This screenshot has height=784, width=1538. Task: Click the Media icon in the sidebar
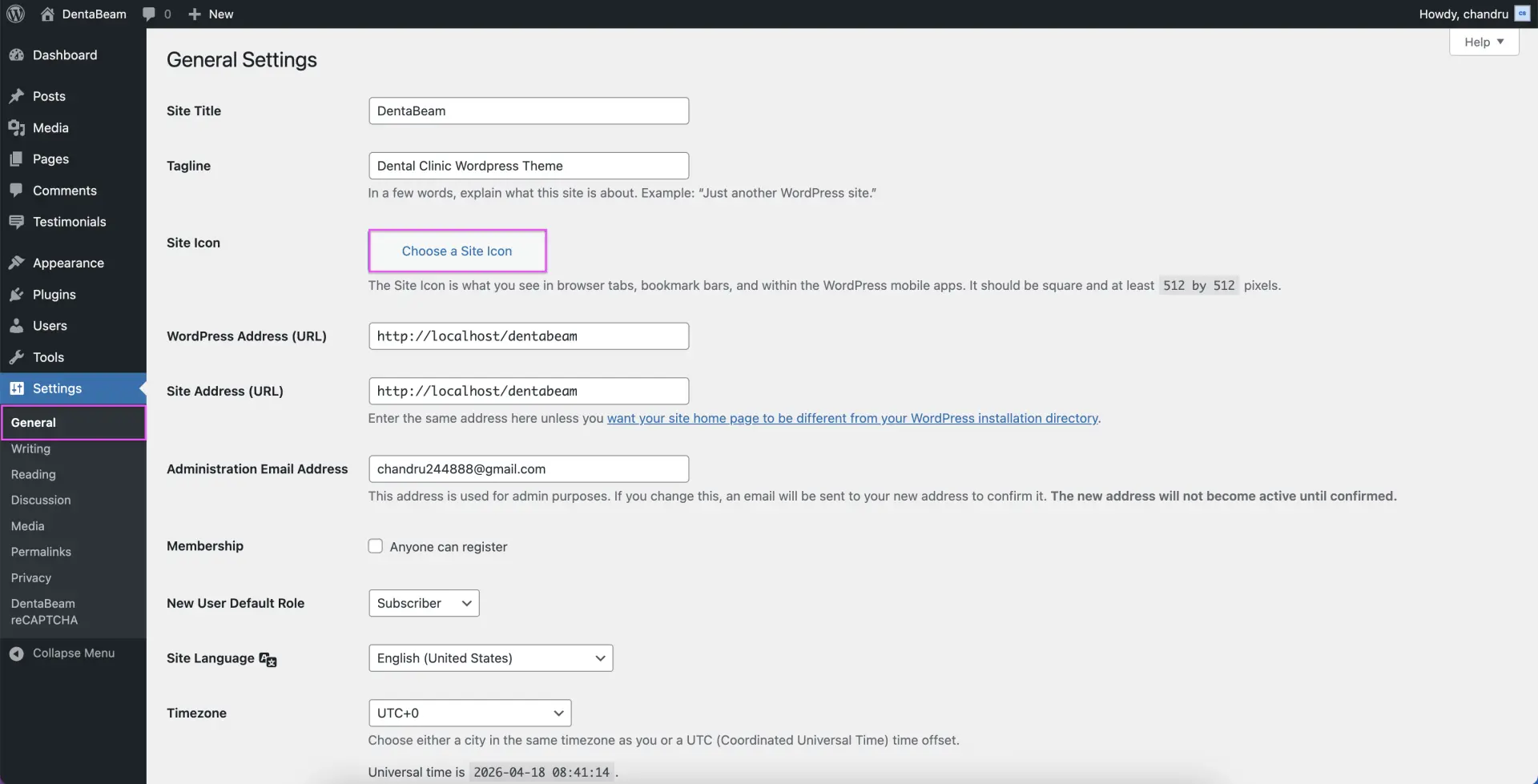(x=16, y=127)
